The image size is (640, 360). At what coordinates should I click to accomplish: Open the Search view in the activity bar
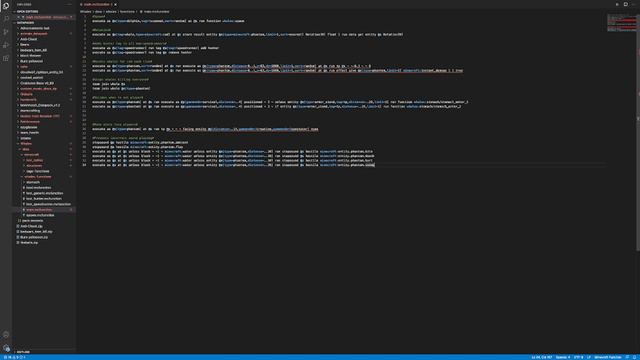[x=6, y=19]
